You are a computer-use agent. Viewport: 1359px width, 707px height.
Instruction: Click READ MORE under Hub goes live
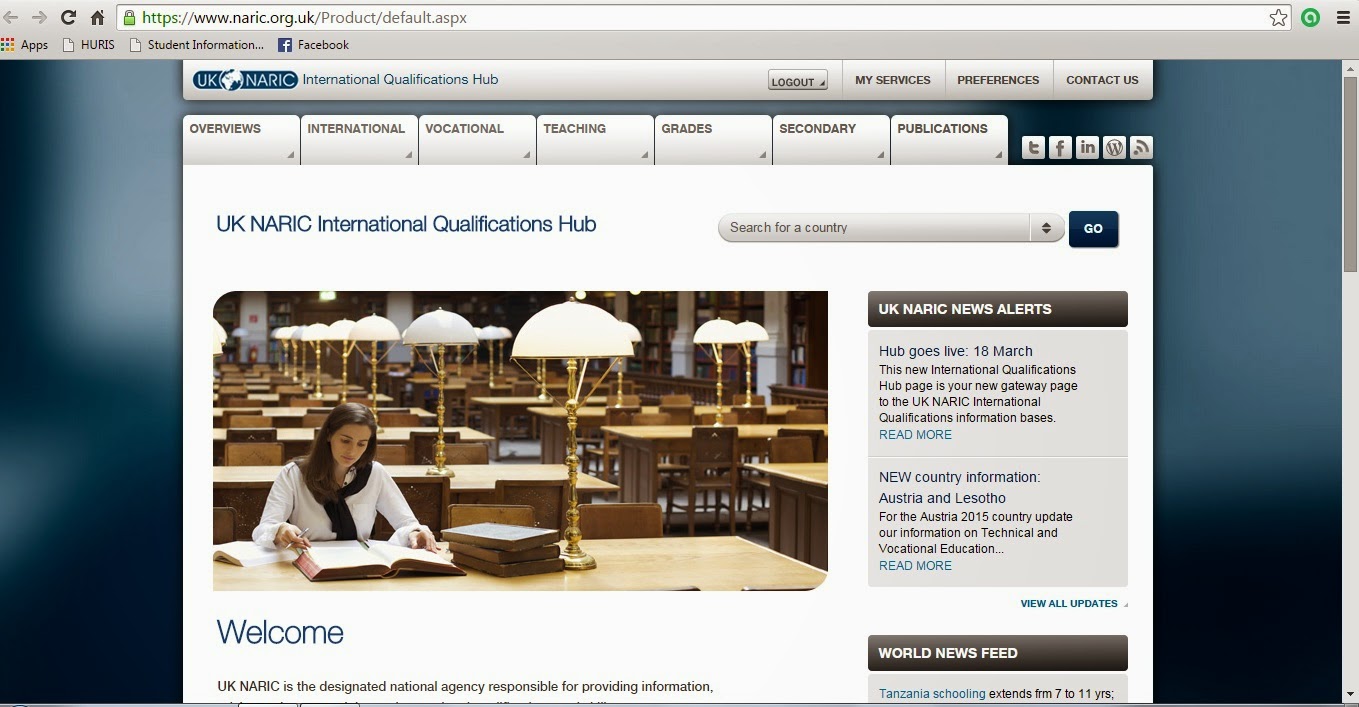click(x=915, y=435)
